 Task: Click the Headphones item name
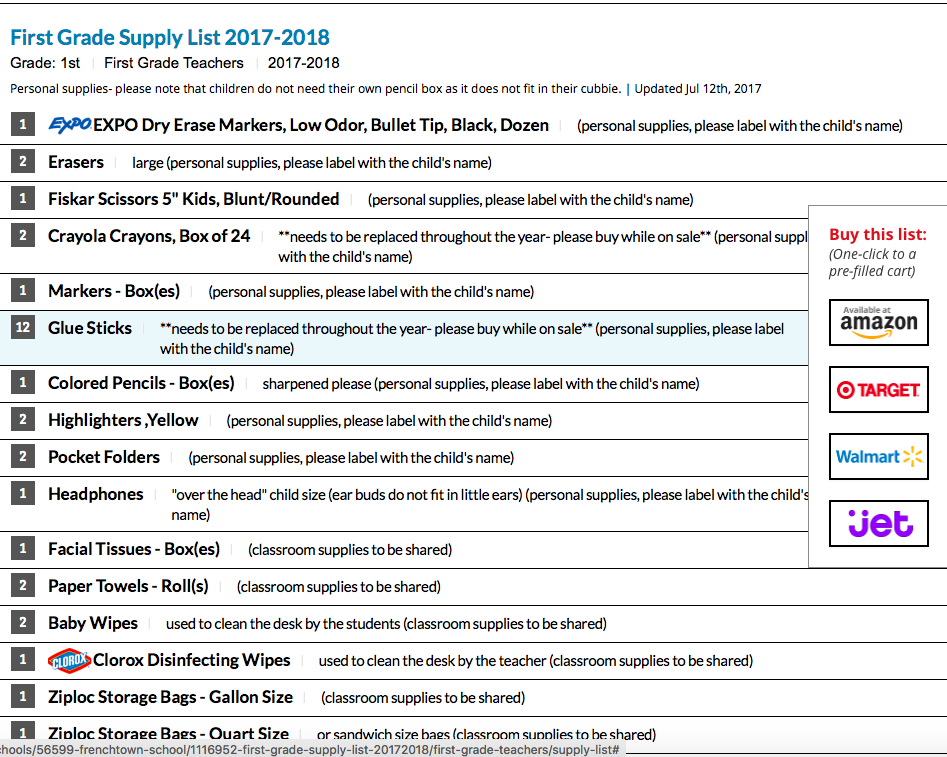click(x=96, y=494)
